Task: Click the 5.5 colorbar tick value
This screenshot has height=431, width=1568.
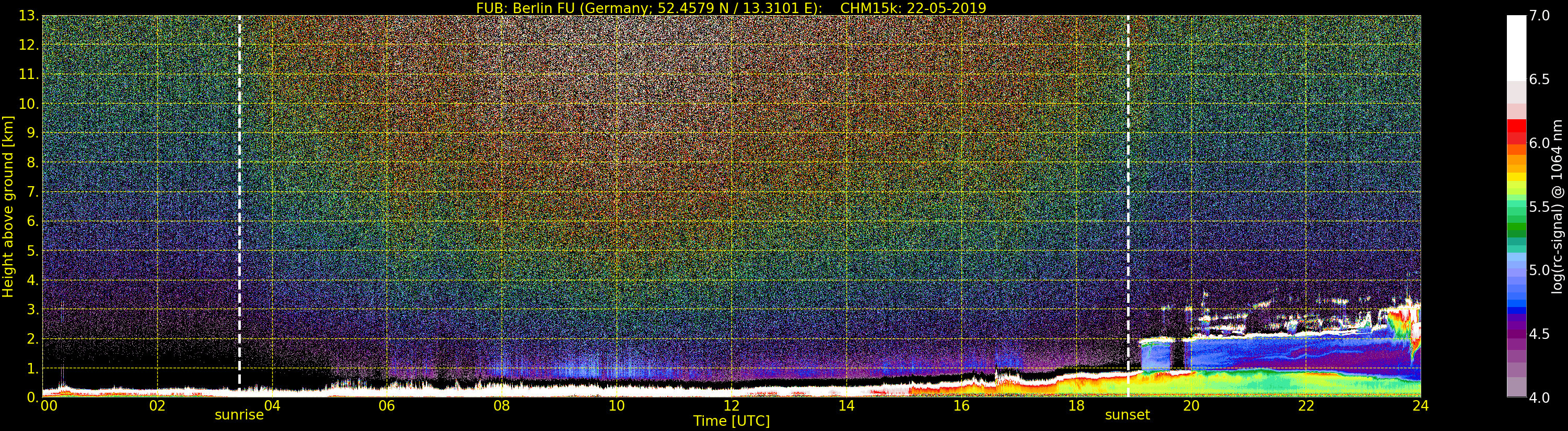Action: click(1539, 207)
